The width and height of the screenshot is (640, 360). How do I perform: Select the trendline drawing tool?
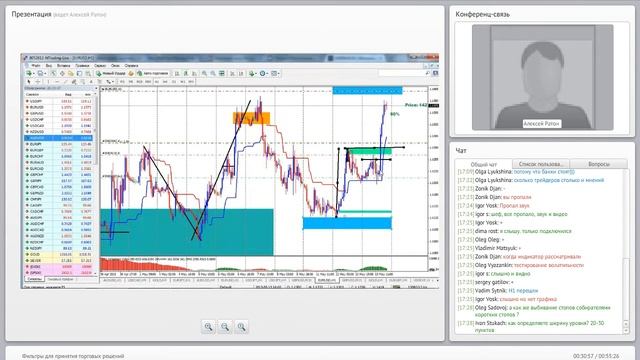coord(66,82)
